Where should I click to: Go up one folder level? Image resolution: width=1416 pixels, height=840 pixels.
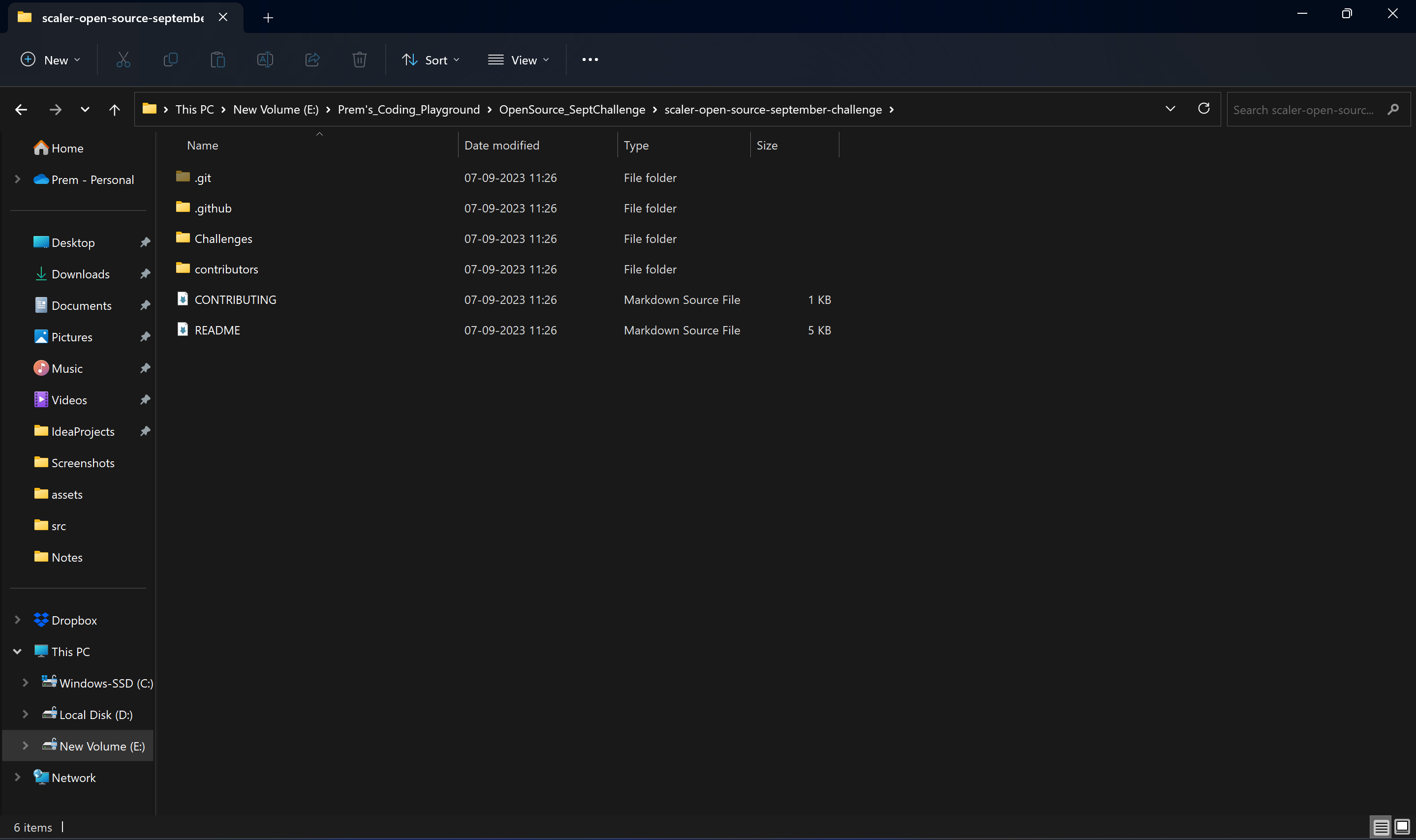click(114, 109)
